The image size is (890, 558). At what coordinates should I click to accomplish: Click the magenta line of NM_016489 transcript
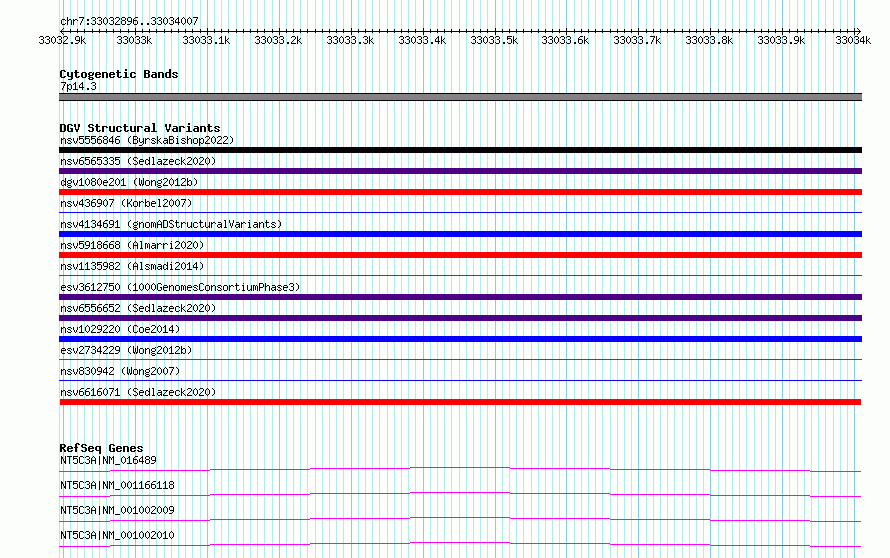pos(460,469)
